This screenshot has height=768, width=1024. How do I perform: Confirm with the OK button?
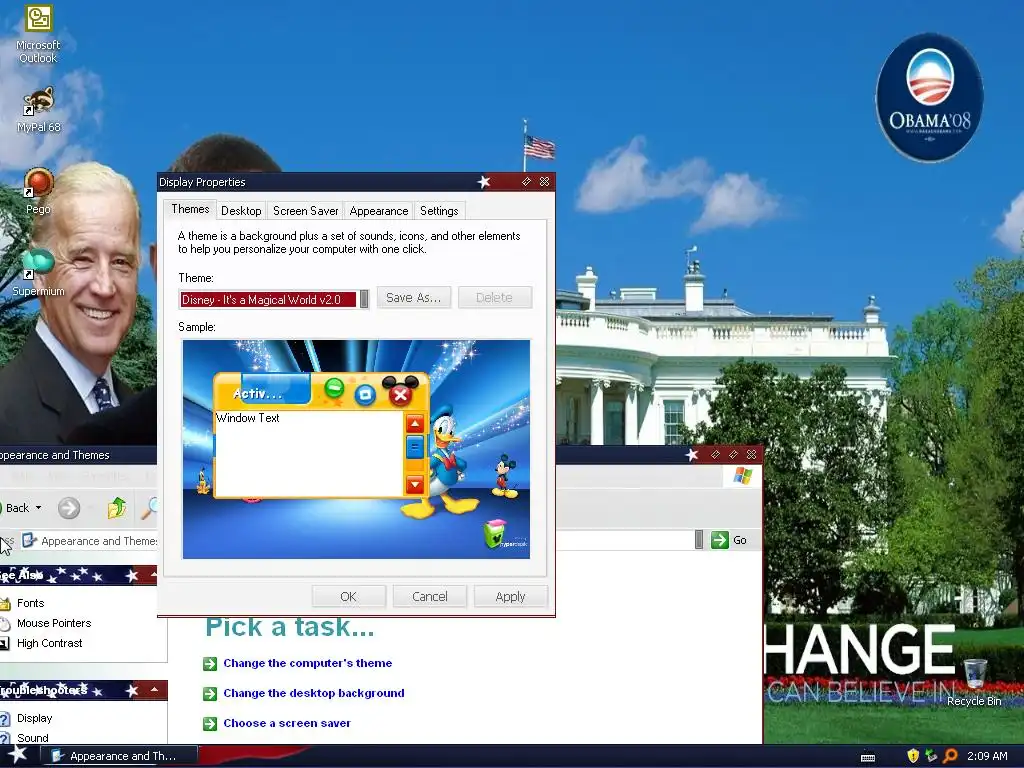(x=349, y=596)
